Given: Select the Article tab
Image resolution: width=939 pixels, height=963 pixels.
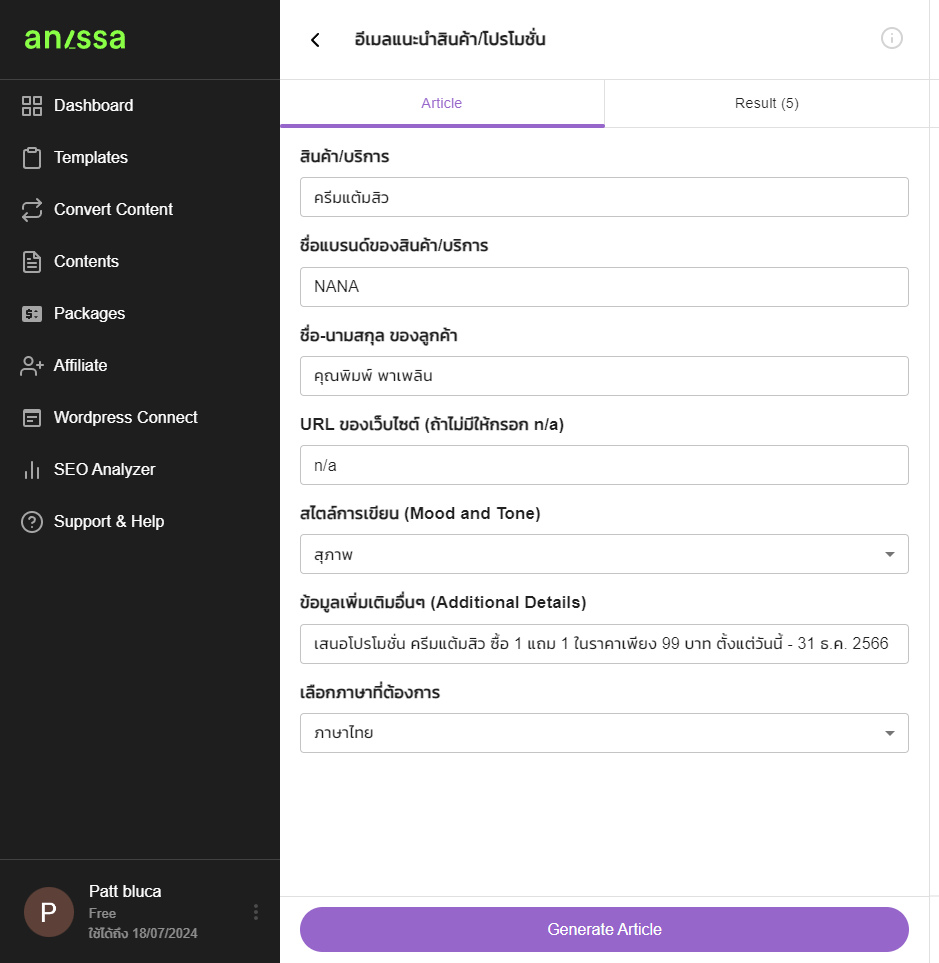Looking at the screenshot, I should pos(442,103).
